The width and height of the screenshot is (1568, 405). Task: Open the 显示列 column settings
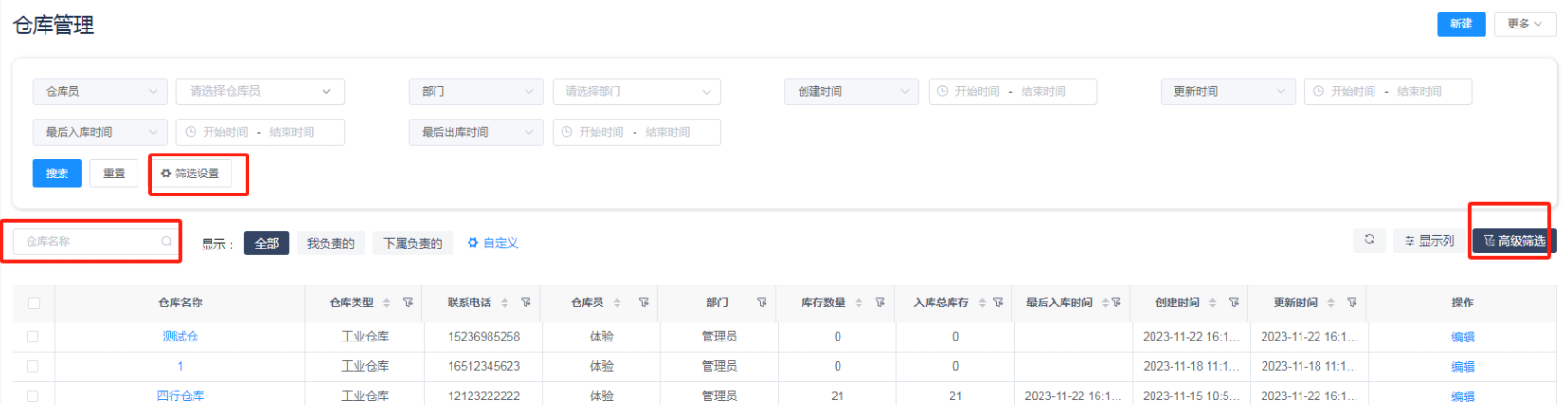tap(1430, 241)
